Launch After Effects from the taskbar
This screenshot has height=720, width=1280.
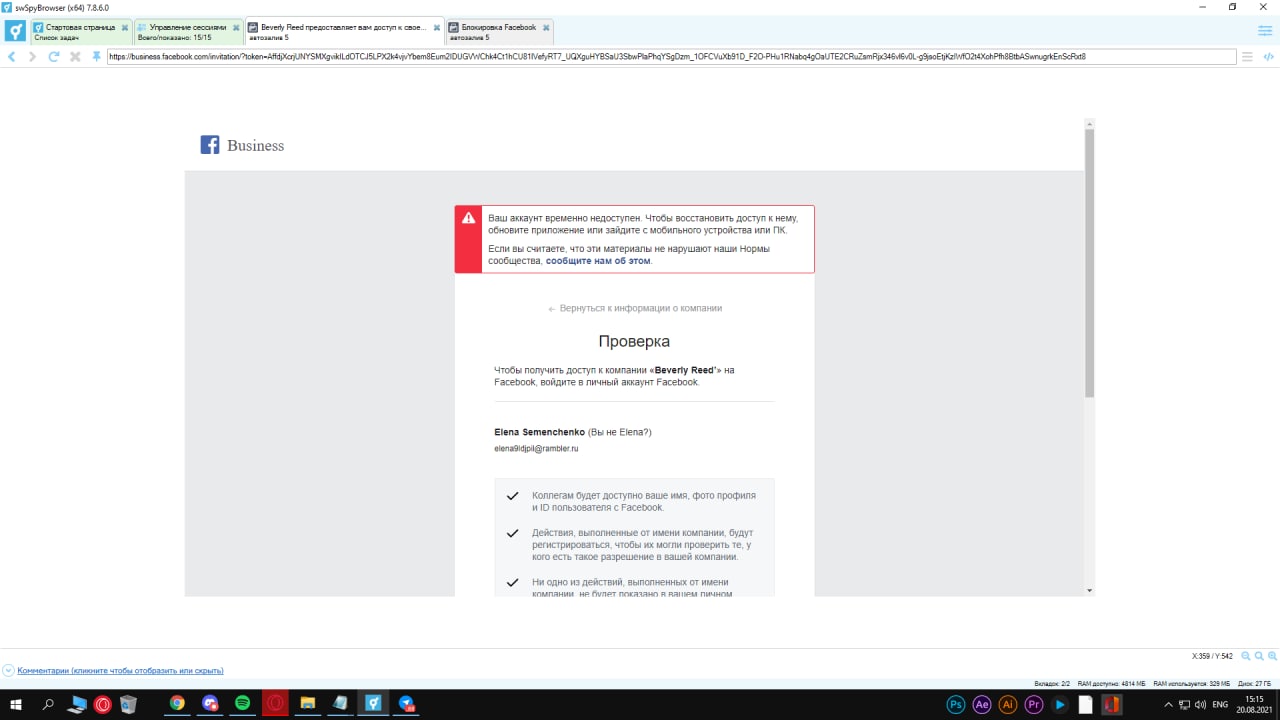coord(982,704)
